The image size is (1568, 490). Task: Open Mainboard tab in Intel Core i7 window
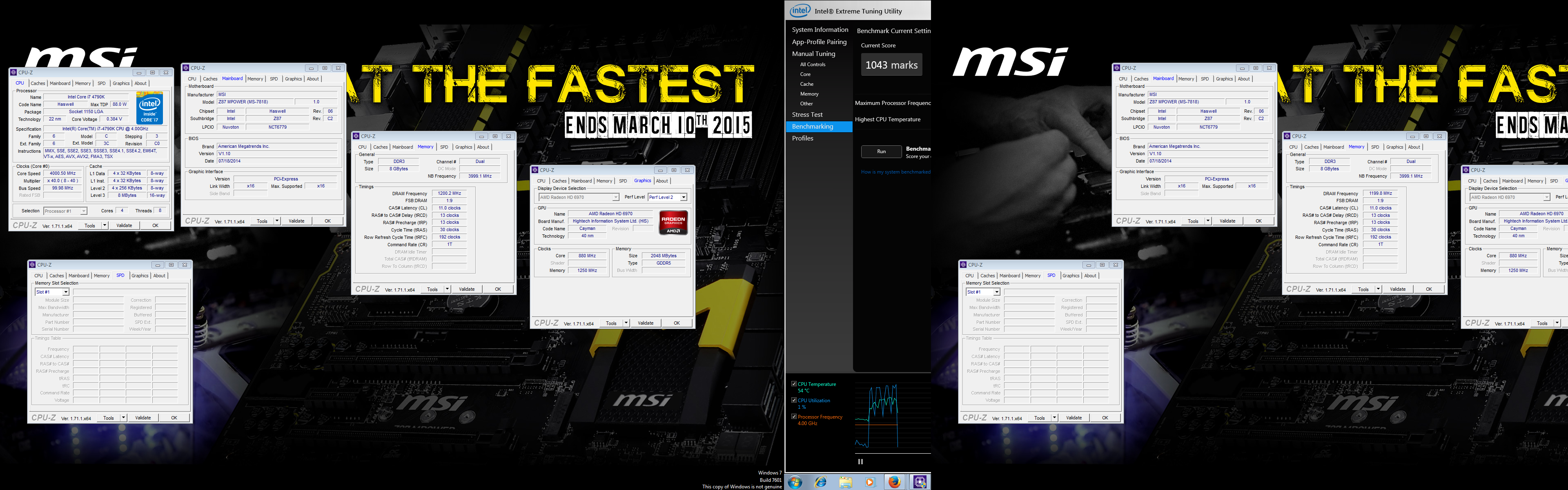(x=60, y=83)
